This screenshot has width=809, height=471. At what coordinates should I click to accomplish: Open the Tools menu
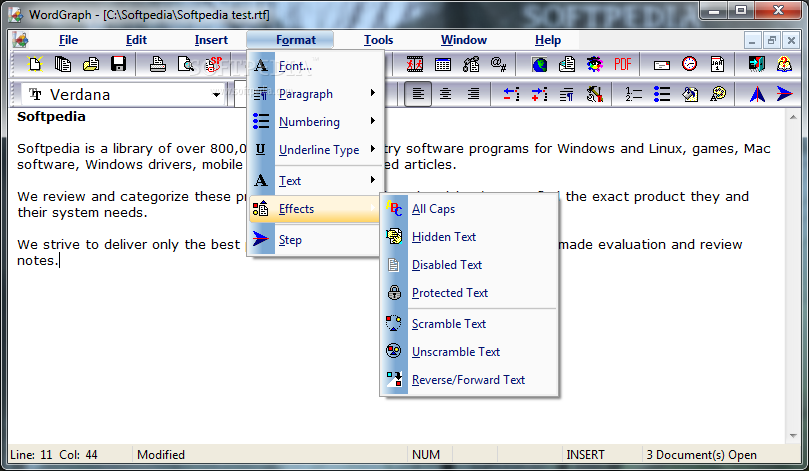click(378, 40)
